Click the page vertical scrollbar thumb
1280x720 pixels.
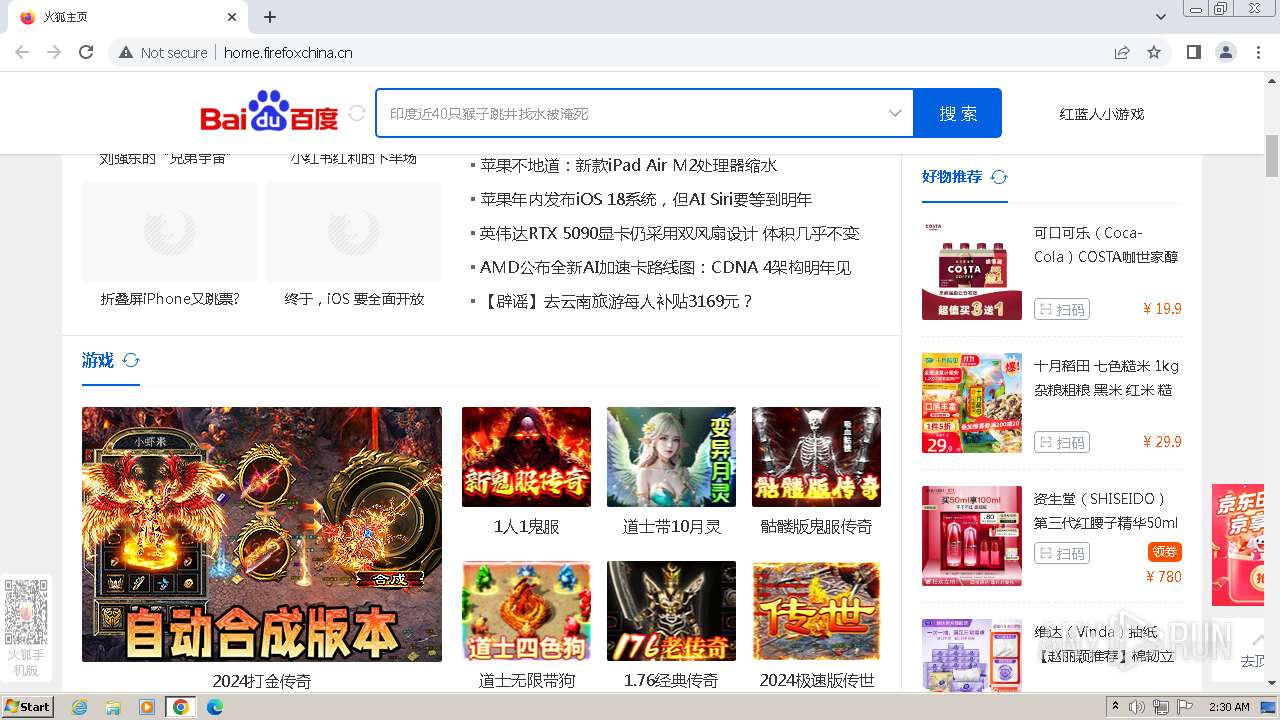[1272, 155]
